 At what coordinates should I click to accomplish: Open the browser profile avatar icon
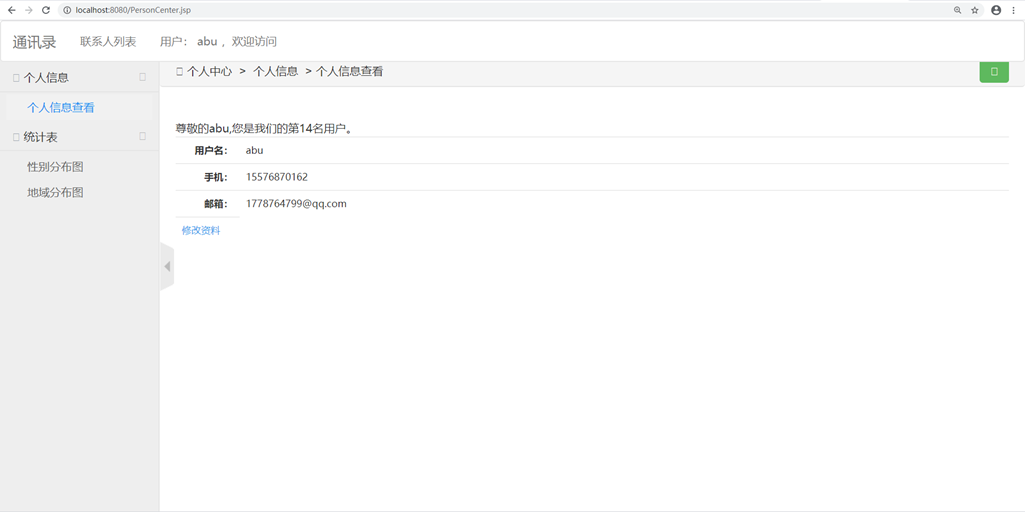[x=996, y=10]
